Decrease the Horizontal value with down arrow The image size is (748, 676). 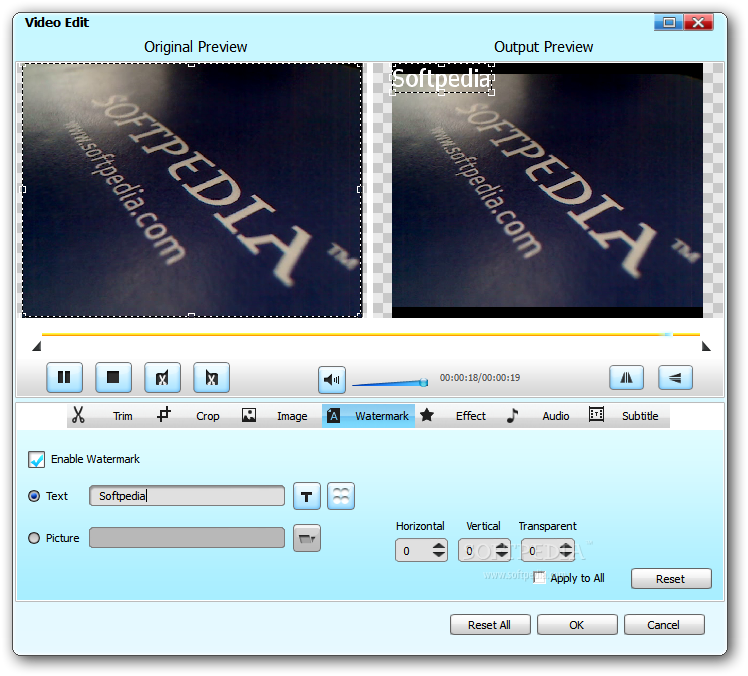[439, 555]
